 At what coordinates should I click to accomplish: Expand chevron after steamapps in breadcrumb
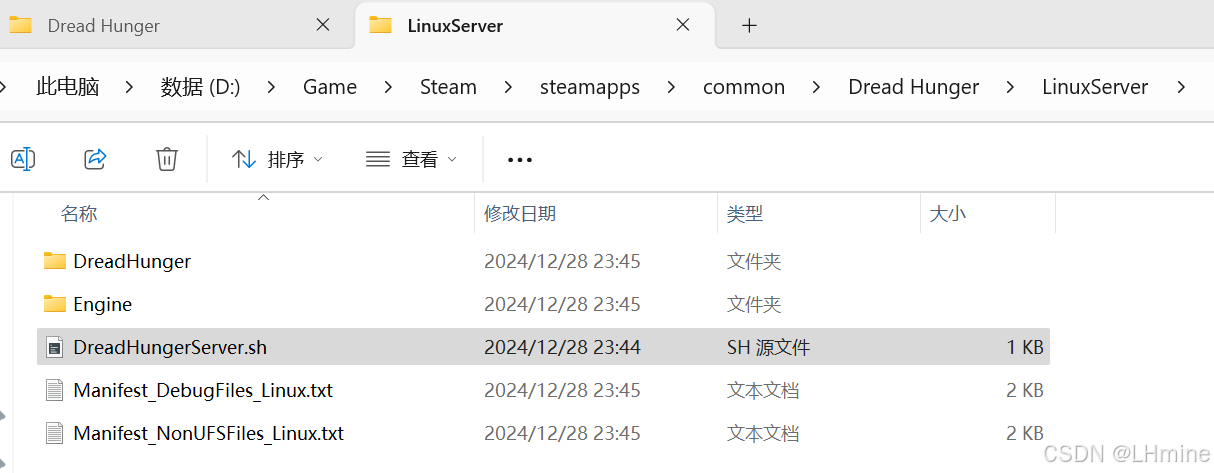(x=672, y=87)
